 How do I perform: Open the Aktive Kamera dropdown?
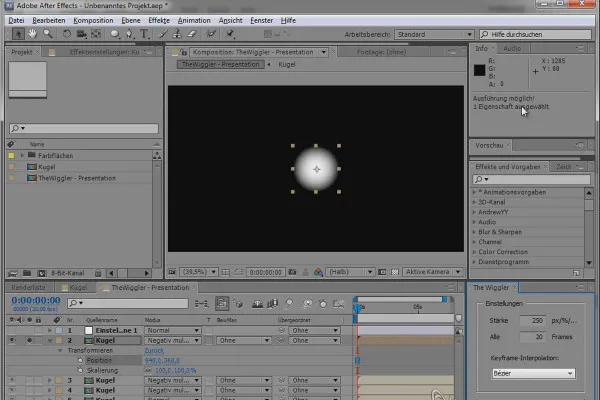tap(432, 272)
